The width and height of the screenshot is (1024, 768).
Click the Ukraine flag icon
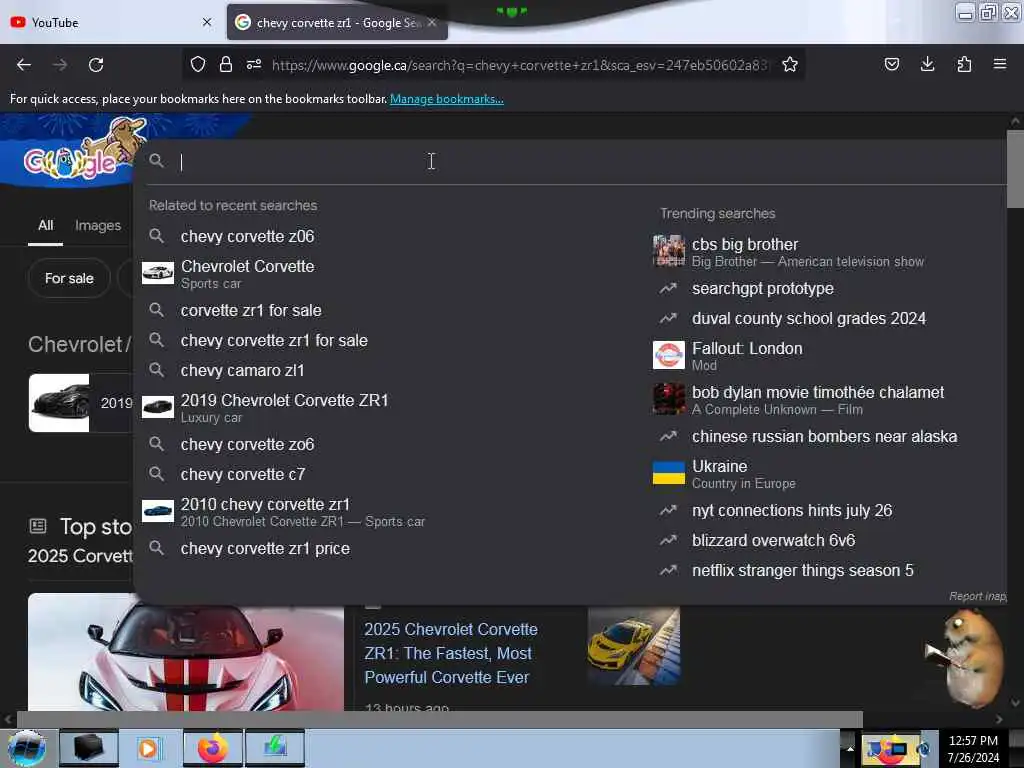pyautogui.click(x=669, y=473)
